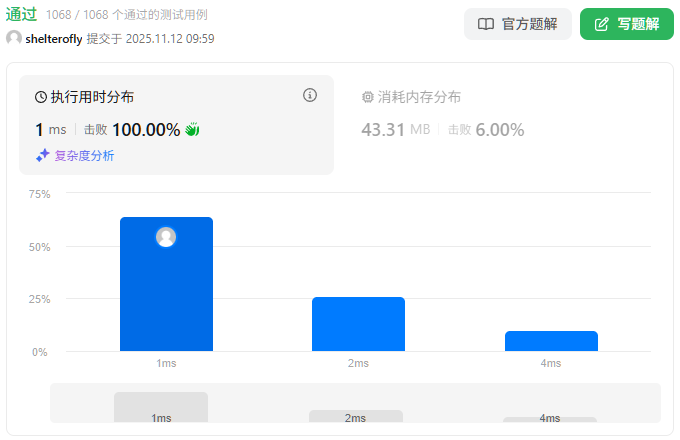Click the clapping hands icon beside 100.00%
This screenshot has height=440, width=680.
pyautogui.click(x=193, y=129)
